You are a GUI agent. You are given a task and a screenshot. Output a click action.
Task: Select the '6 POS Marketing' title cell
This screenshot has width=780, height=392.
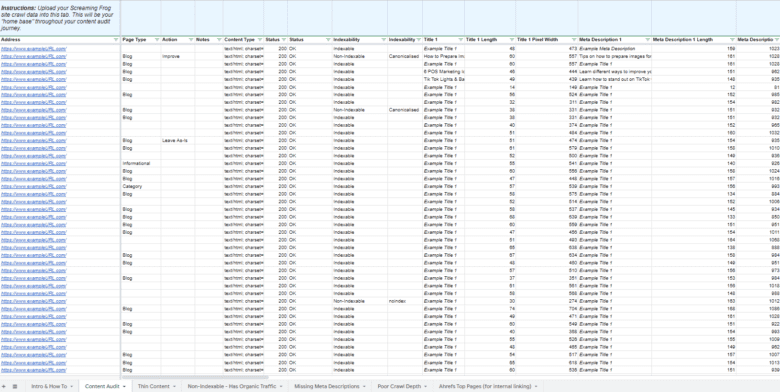[443, 72]
